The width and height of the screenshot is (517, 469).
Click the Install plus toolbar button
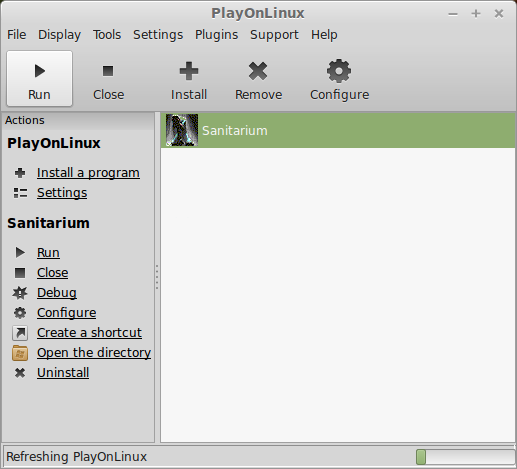[189, 79]
